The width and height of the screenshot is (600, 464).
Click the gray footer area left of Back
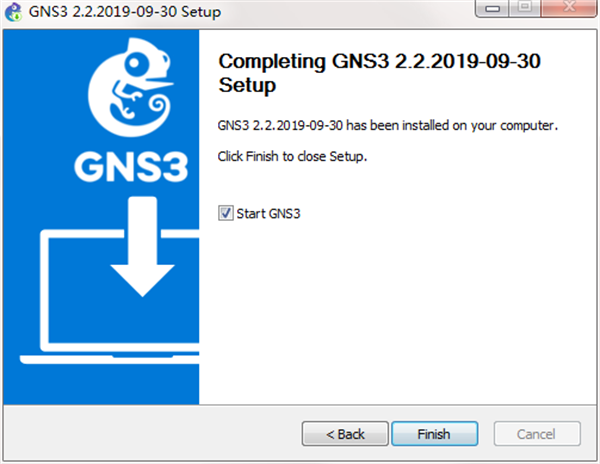tap(150, 434)
